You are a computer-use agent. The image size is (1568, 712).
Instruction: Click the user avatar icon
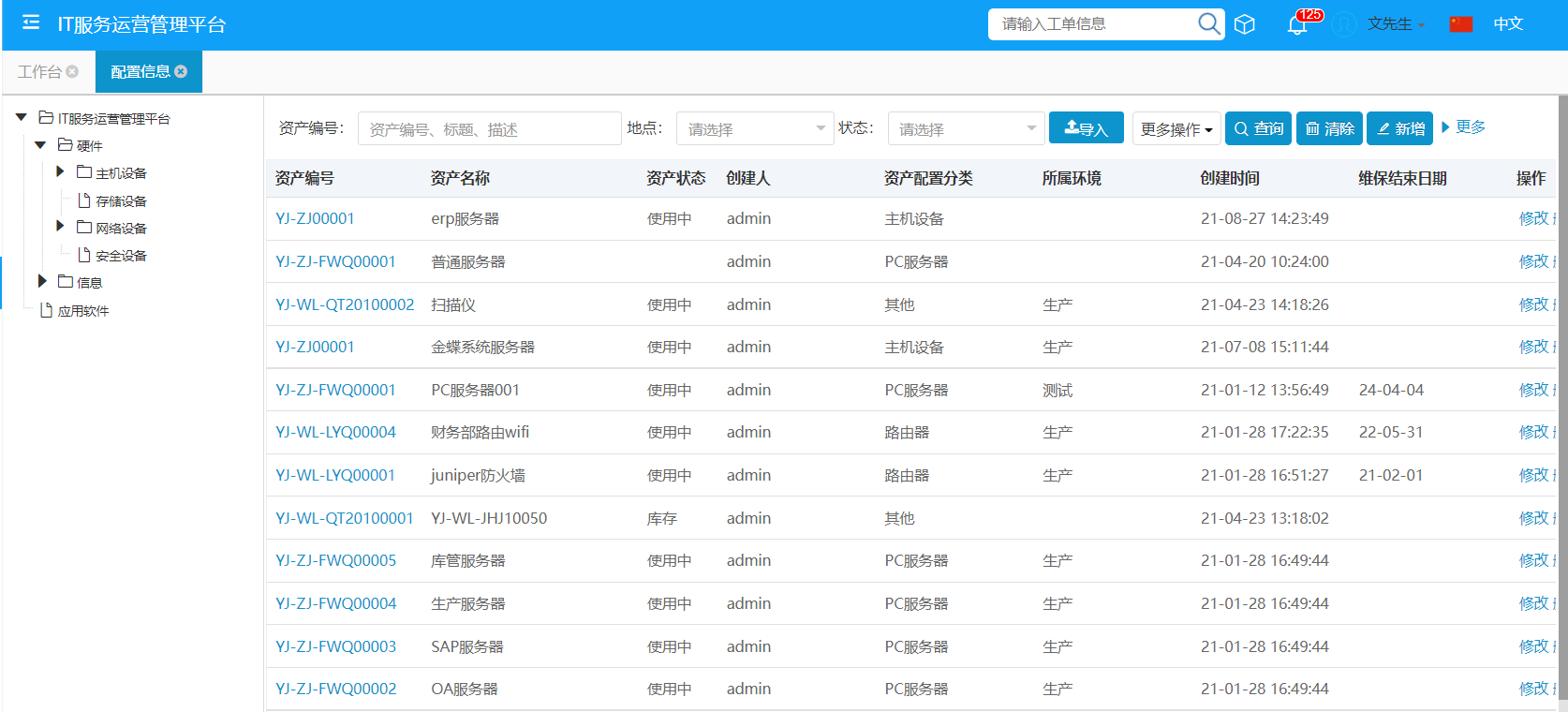pyautogui.click(x=1344, y=24)
